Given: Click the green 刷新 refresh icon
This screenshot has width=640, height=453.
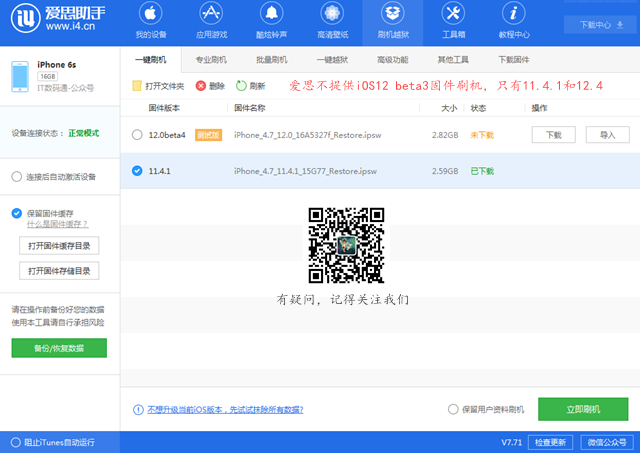Looking at the screenshot, I should (241, 86).
